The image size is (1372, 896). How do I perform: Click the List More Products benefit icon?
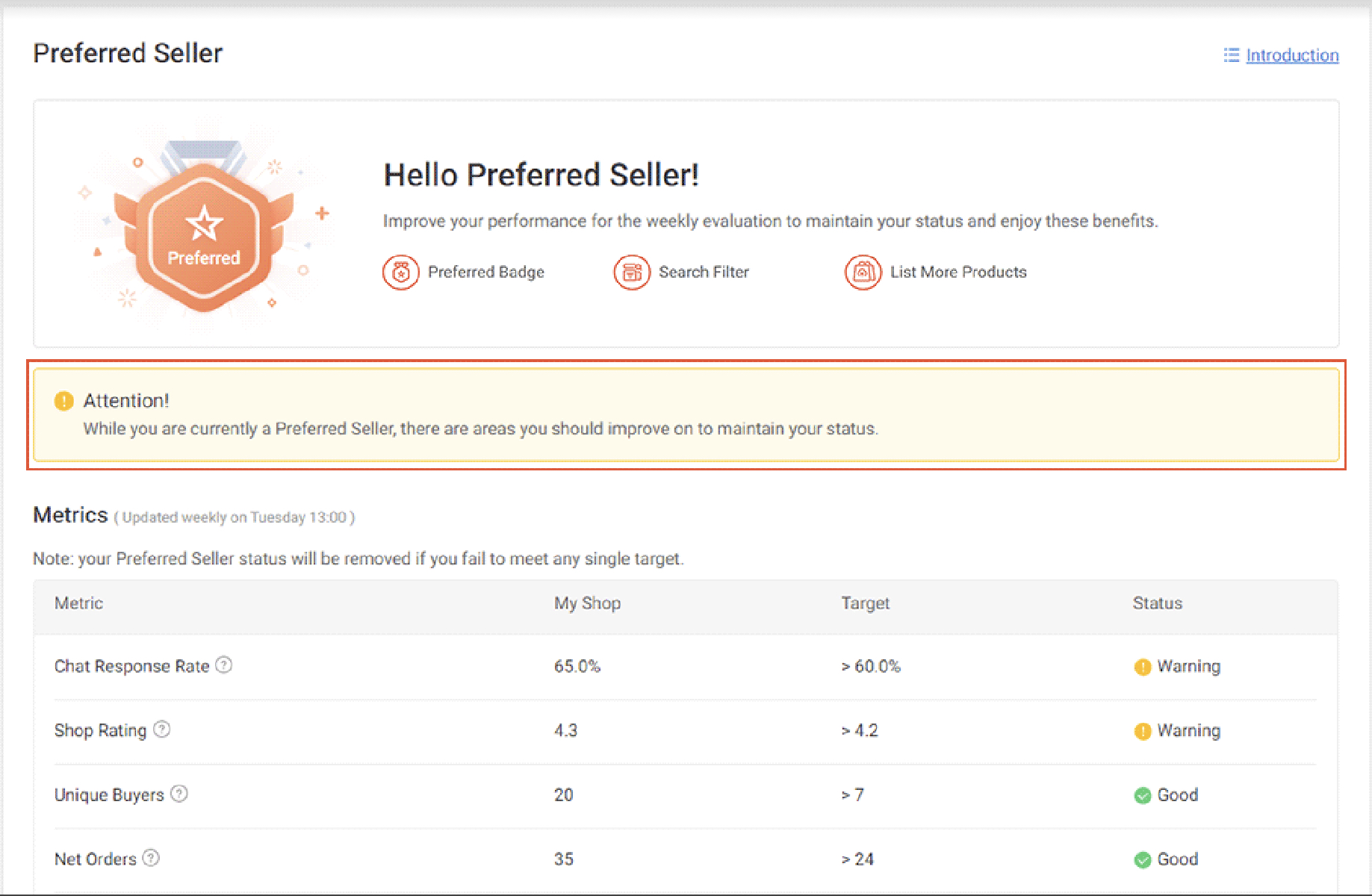tap(863, 272)
